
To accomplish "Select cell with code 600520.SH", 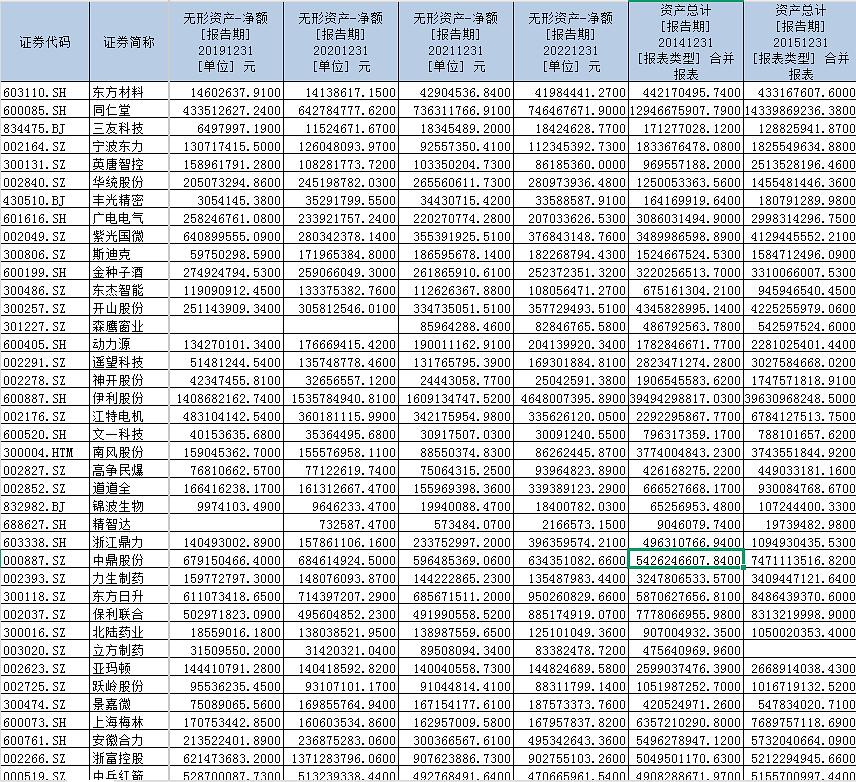I will [45, 434].
